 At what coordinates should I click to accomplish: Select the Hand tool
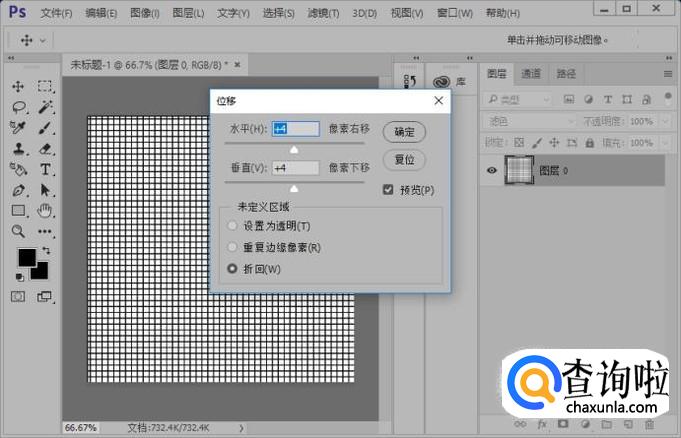(45, 210)
